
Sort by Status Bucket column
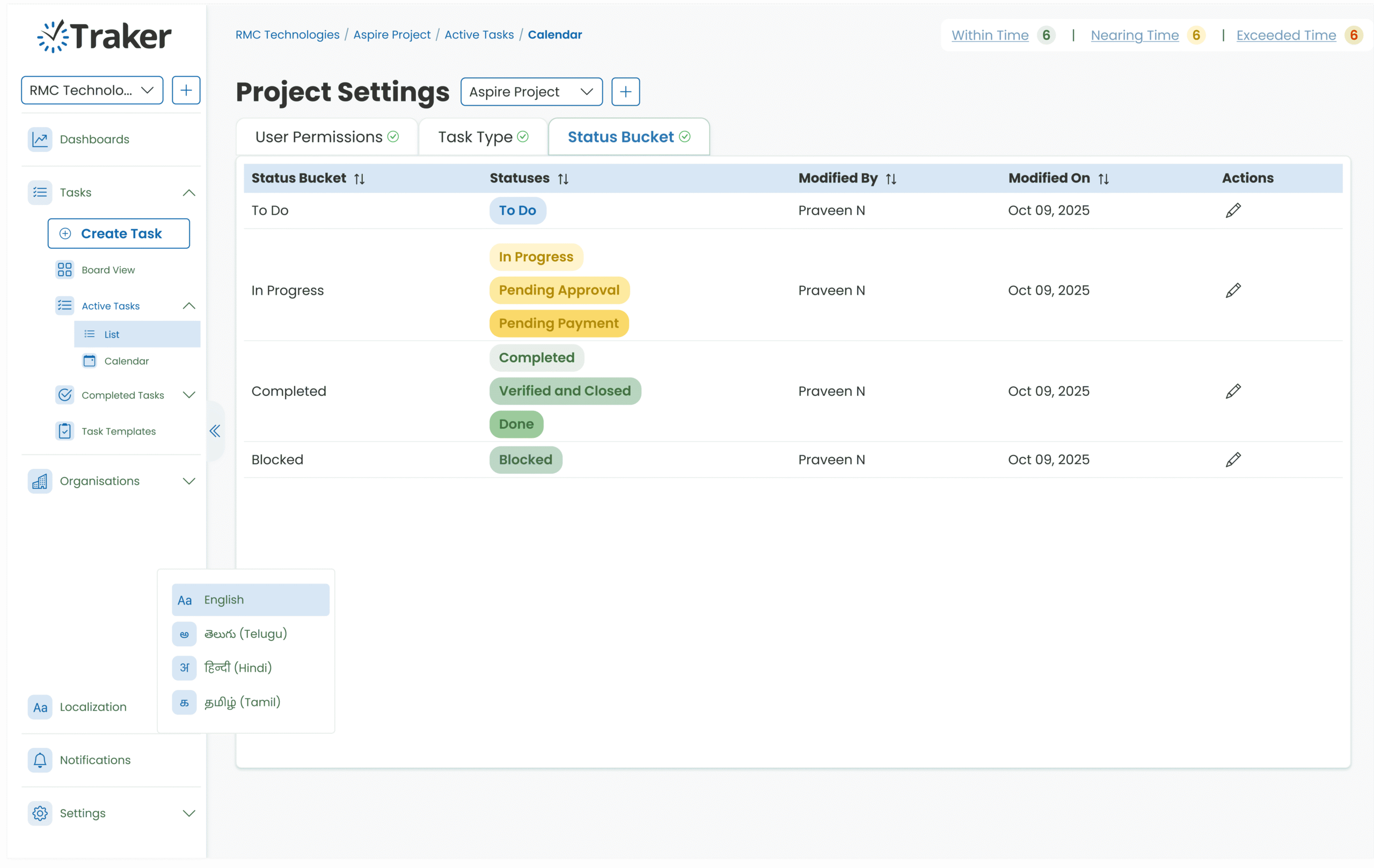359,179
